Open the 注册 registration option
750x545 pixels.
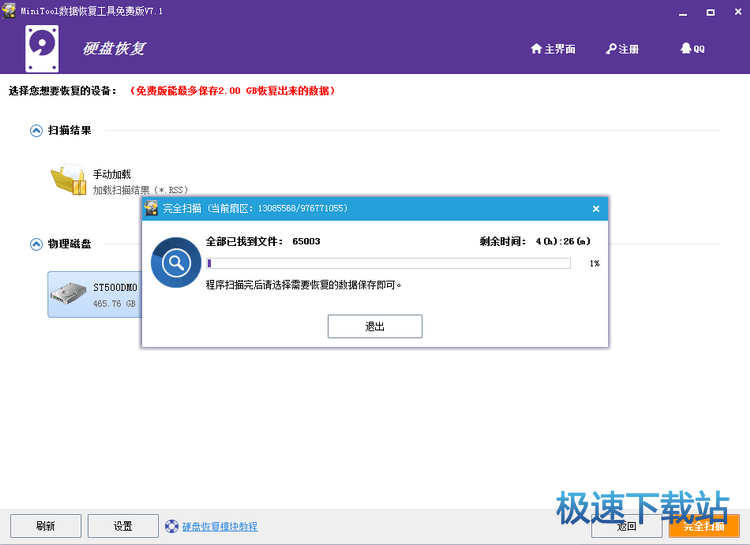pyautogui.click(x=622, y=49)
